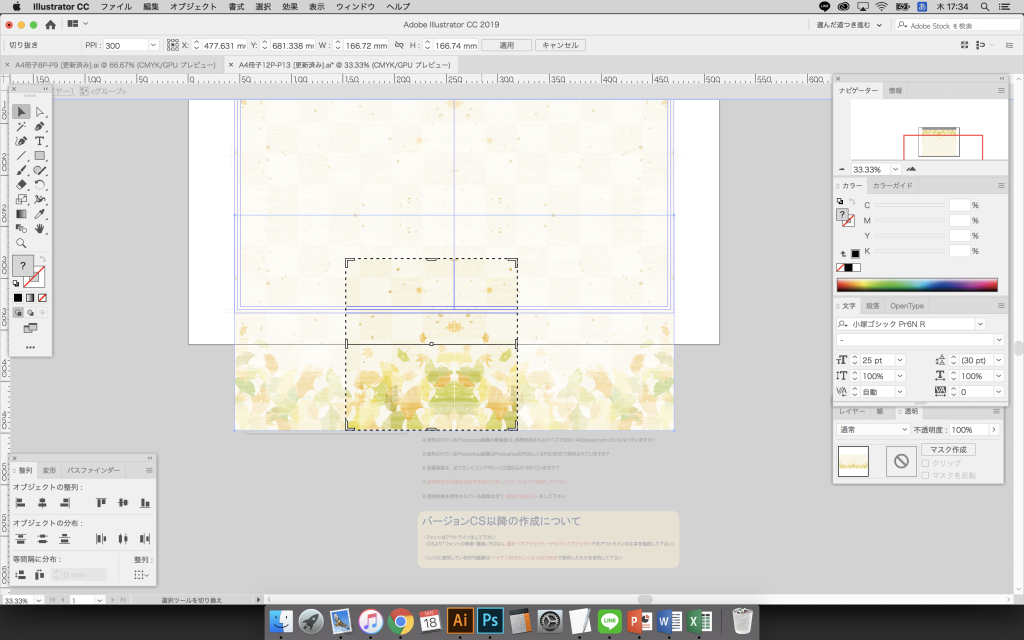Screen dimensions: 1024x640
Task: Click vertical align top icon in Align panel
Action: (102, 503)
